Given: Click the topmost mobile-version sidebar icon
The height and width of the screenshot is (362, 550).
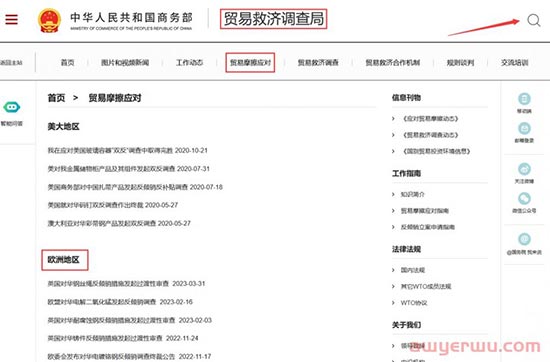Looking at the screenshot, I should [524, 99].
